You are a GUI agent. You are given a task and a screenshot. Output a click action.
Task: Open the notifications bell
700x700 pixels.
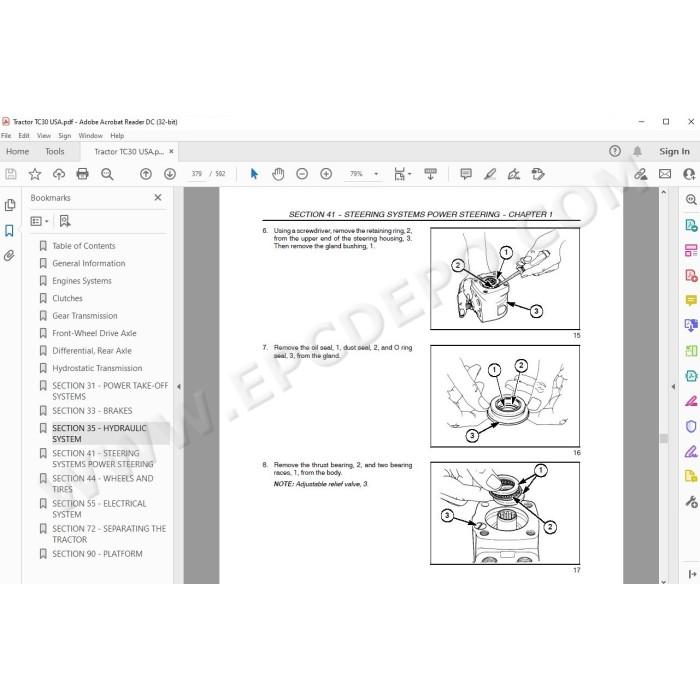click(x=638, y=151)
